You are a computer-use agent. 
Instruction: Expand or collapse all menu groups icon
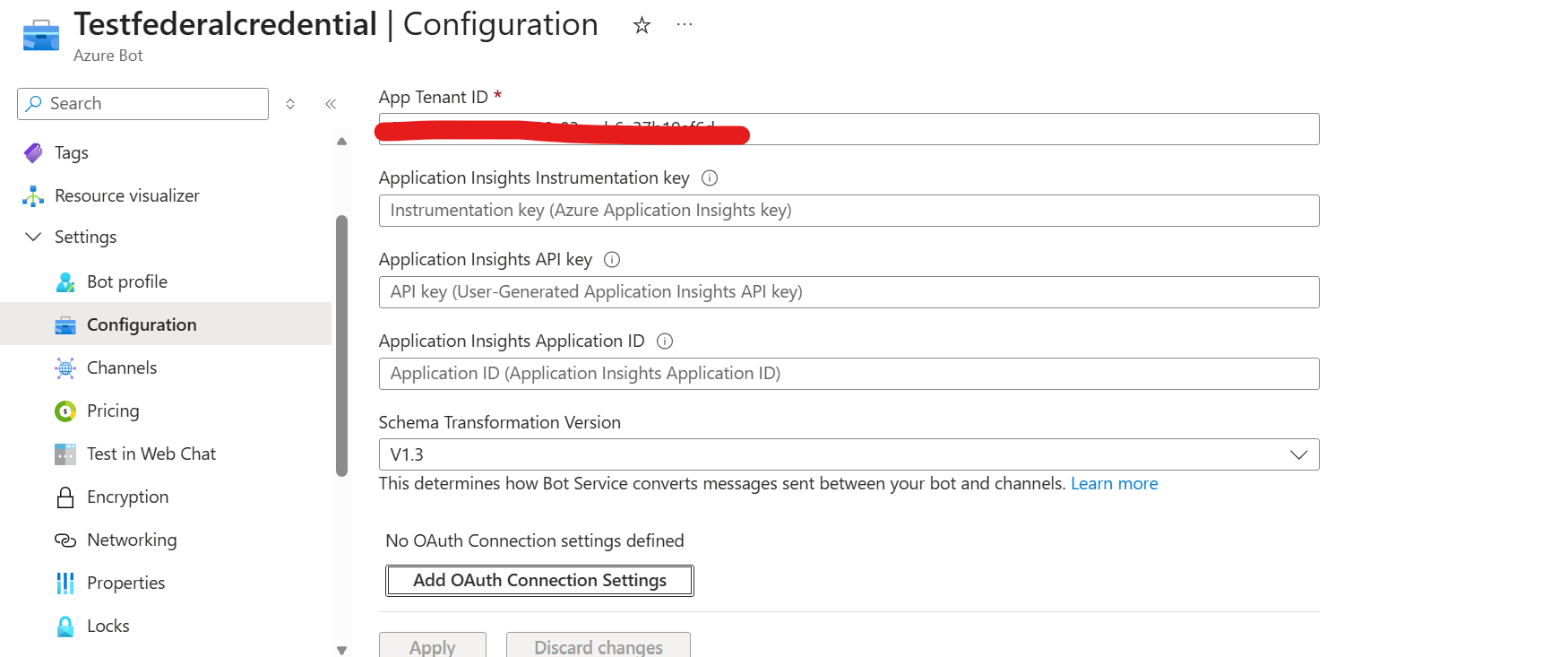click(290, 104)
